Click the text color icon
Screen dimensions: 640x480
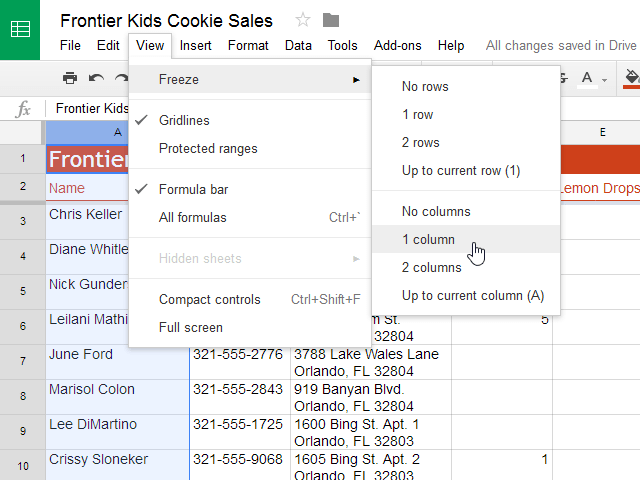coord(587,77)
